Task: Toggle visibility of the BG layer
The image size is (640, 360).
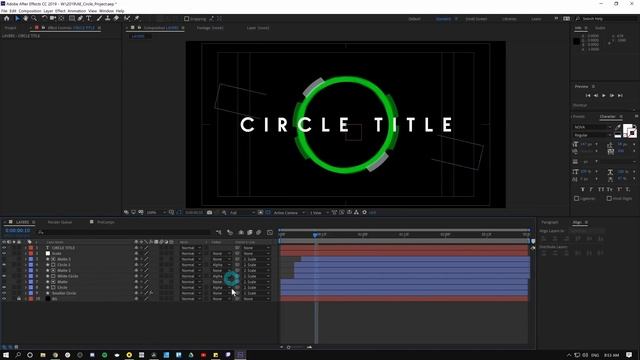Action: pyautogui.click(x=4, y=299)
